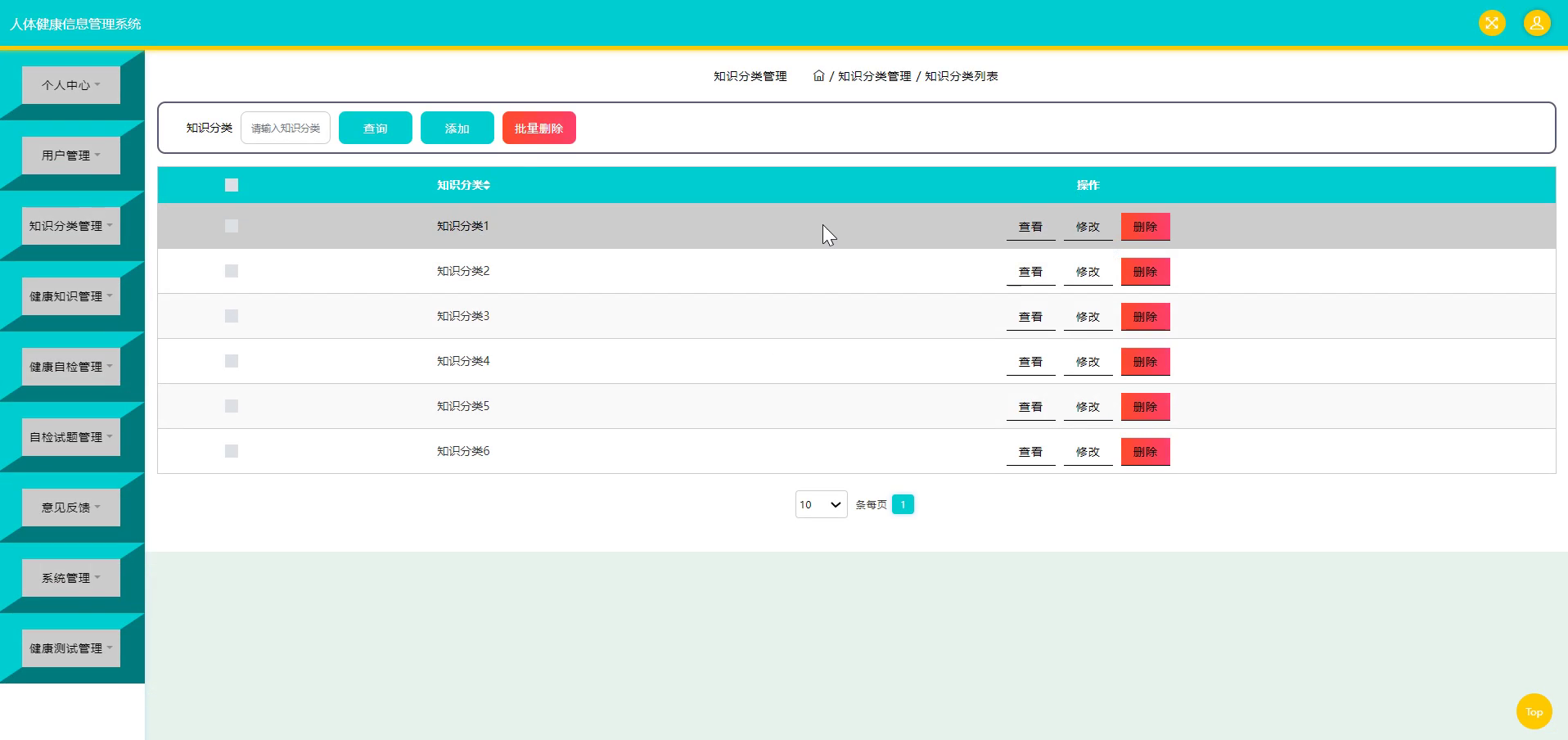Check the checkbox for 知识分类1
The image size is (1568, 740).
coord(232,226)
